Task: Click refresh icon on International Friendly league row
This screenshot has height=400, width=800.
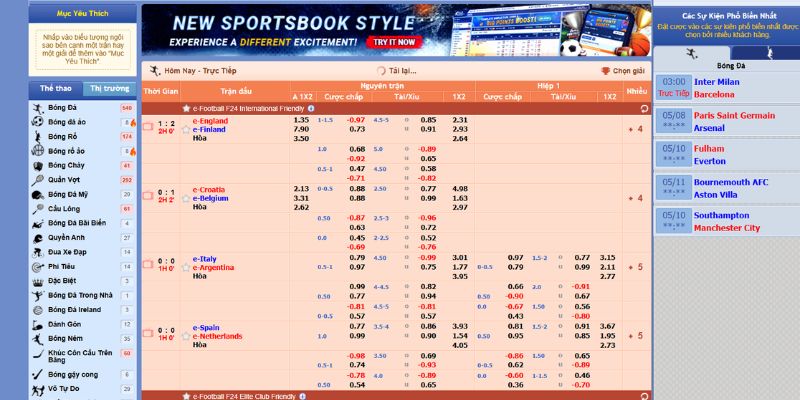Action: pos(644,109)
